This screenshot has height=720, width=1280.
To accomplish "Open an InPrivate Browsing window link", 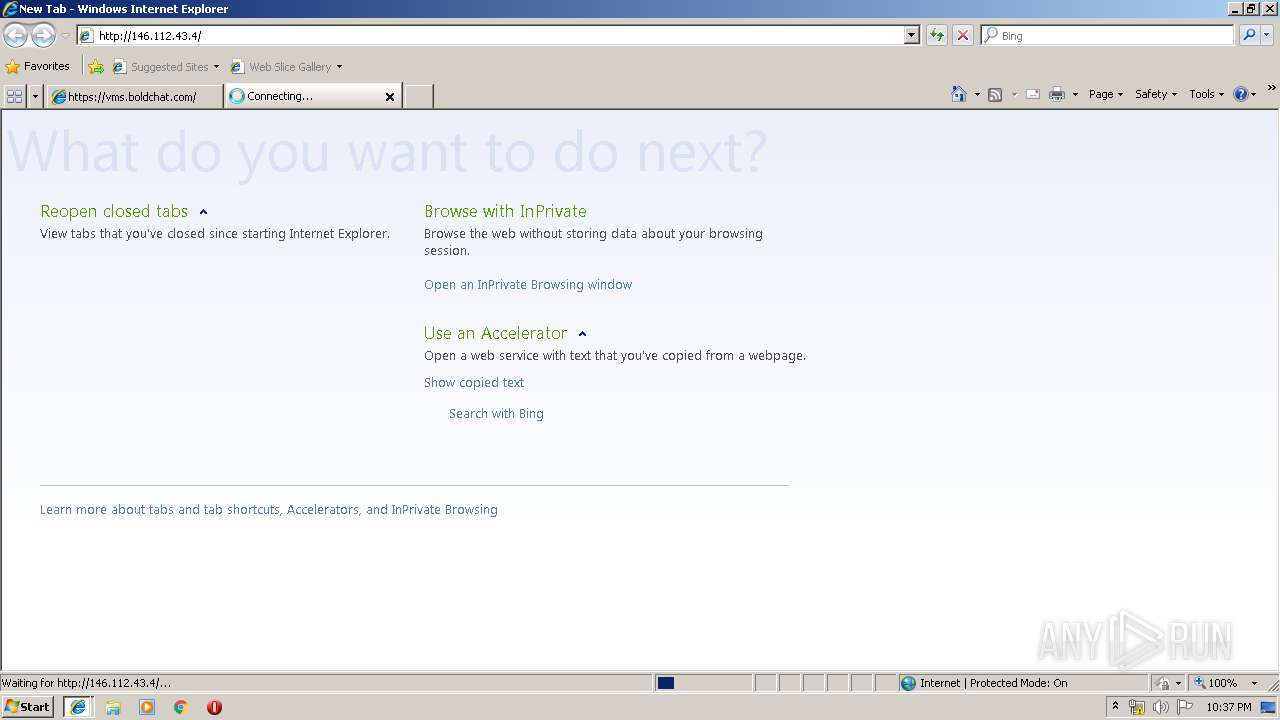I will [x=528, y=285].
